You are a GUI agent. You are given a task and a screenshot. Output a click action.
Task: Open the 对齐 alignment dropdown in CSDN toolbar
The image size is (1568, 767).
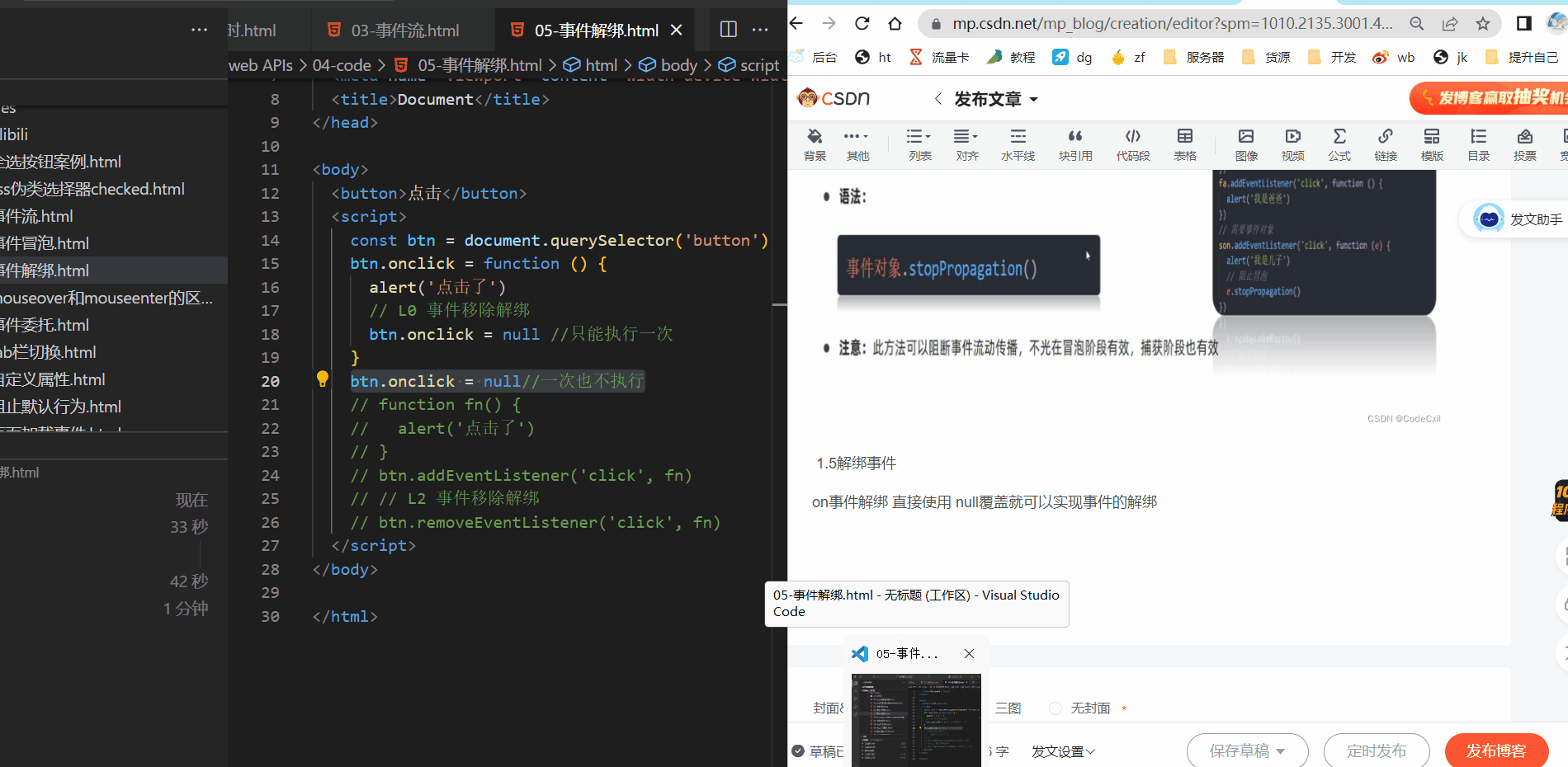click(x=966, y=145)
